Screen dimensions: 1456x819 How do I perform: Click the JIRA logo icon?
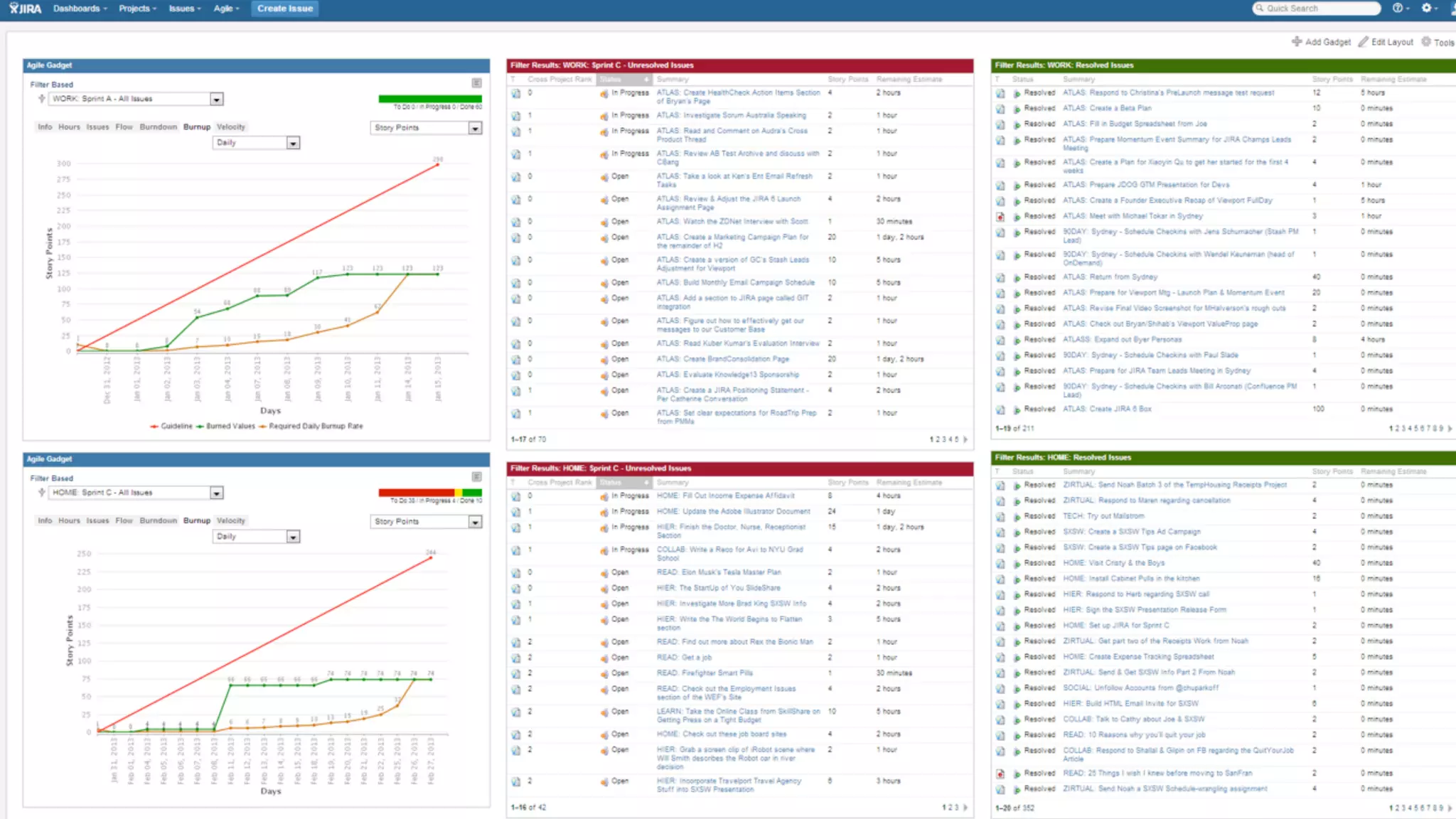[25, 9]
